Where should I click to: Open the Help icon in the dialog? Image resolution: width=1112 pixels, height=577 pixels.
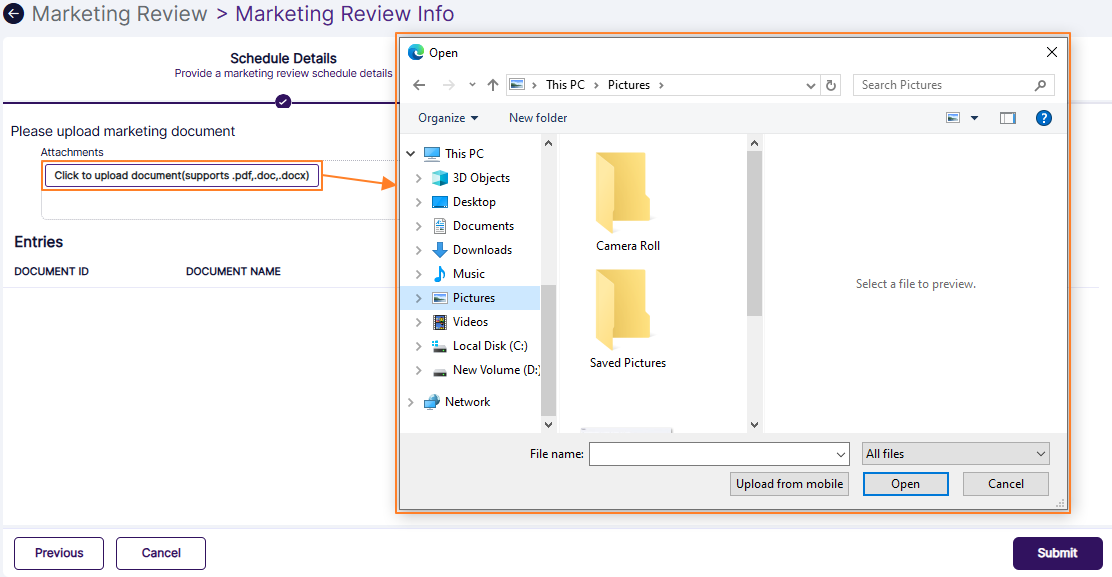click(1043, 117)
